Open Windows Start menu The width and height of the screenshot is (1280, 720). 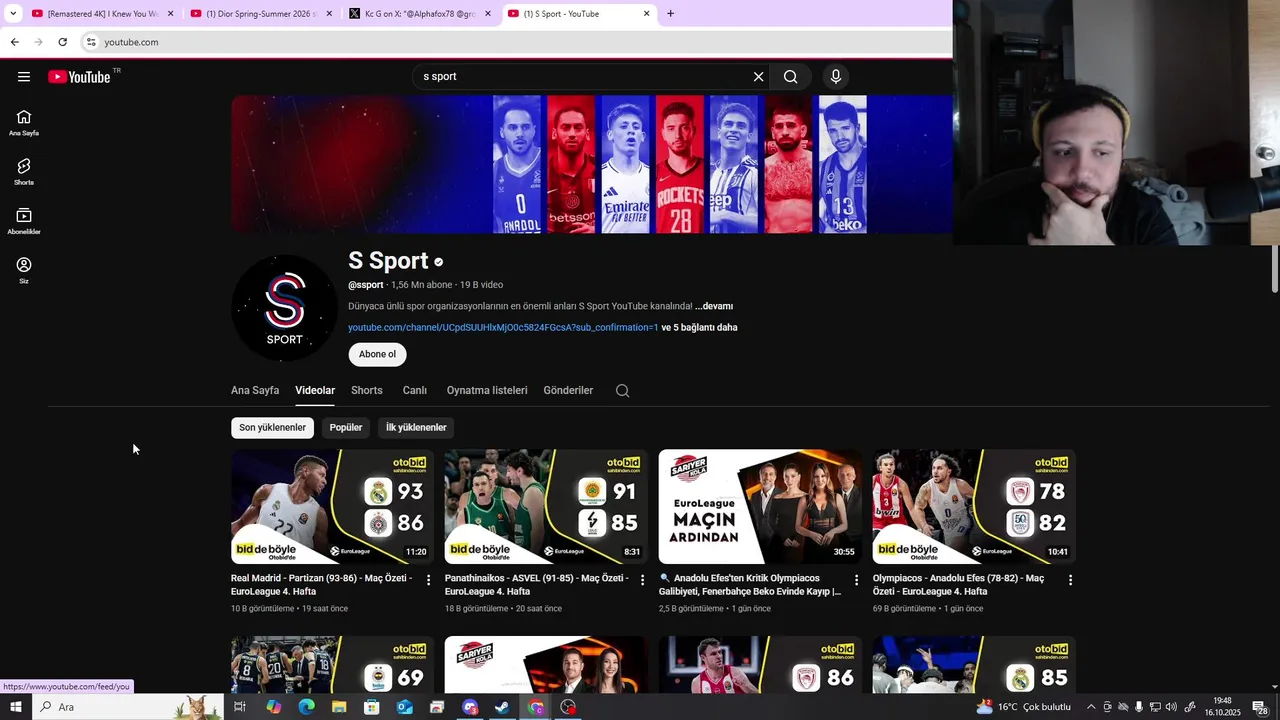click(16, 707)
